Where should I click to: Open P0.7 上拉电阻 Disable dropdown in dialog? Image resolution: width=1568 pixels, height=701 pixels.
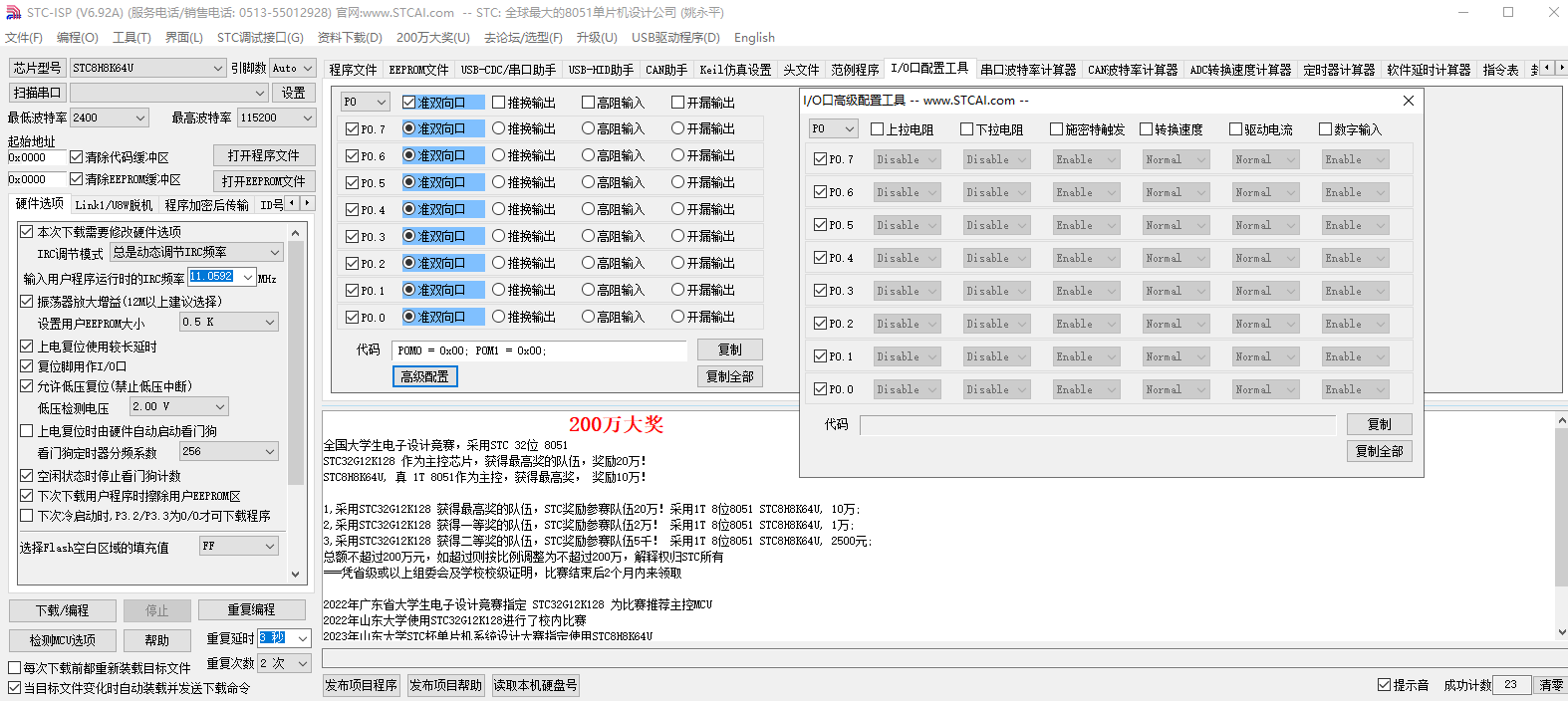(x=907, y=159)
